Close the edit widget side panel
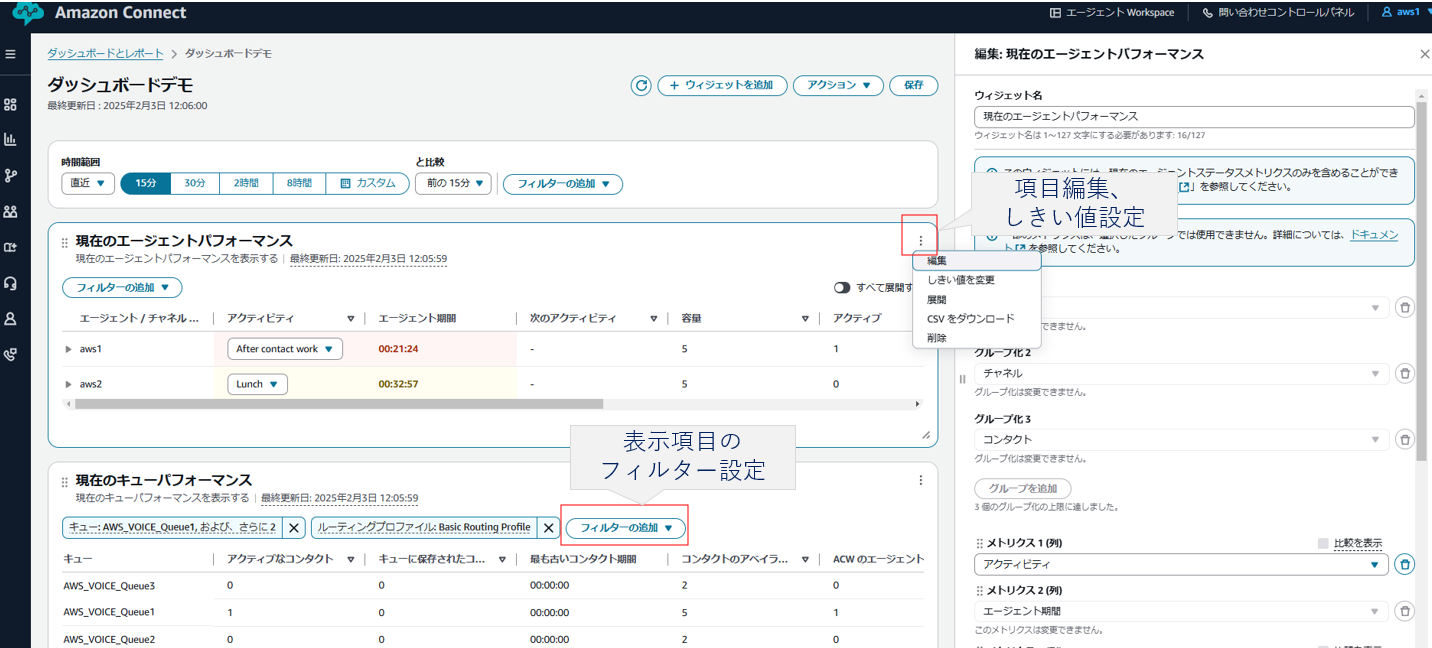Viewport: 1432px width, 648px height. click(x=1425, y=54)
